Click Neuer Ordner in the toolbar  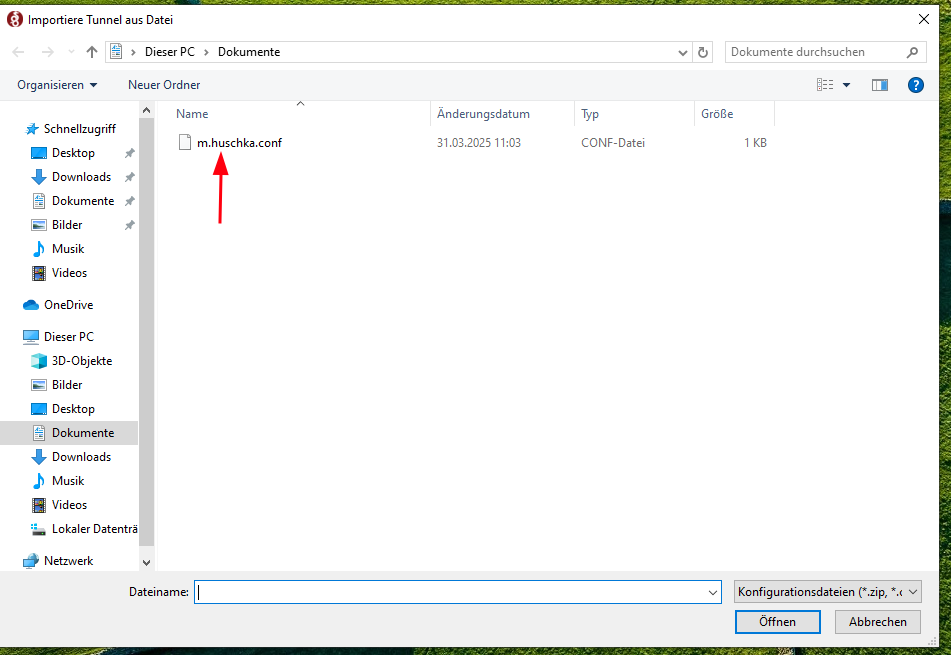(164, 85)
